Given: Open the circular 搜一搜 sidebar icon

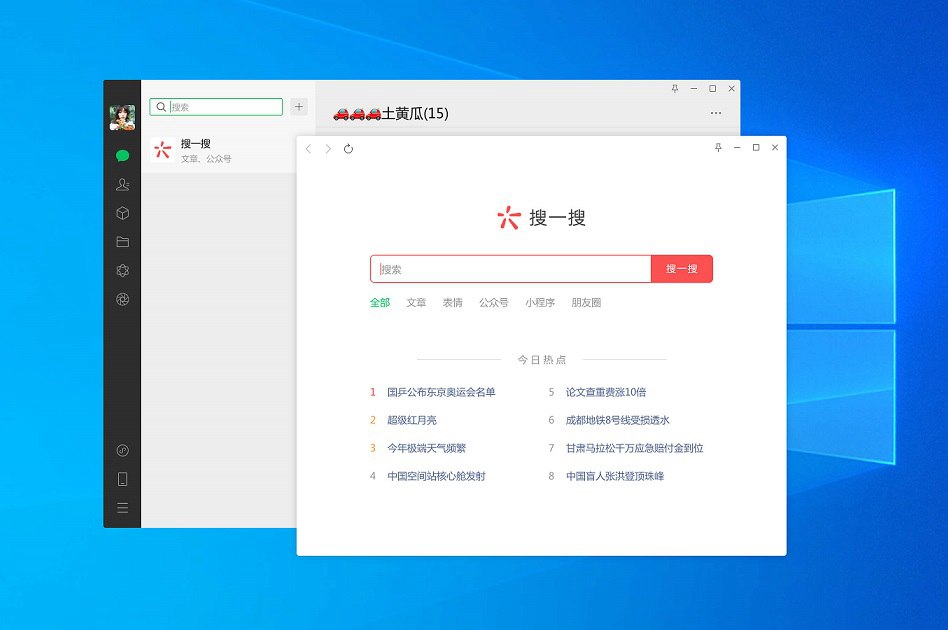Looking at the screenshot, I should [122, 451].
